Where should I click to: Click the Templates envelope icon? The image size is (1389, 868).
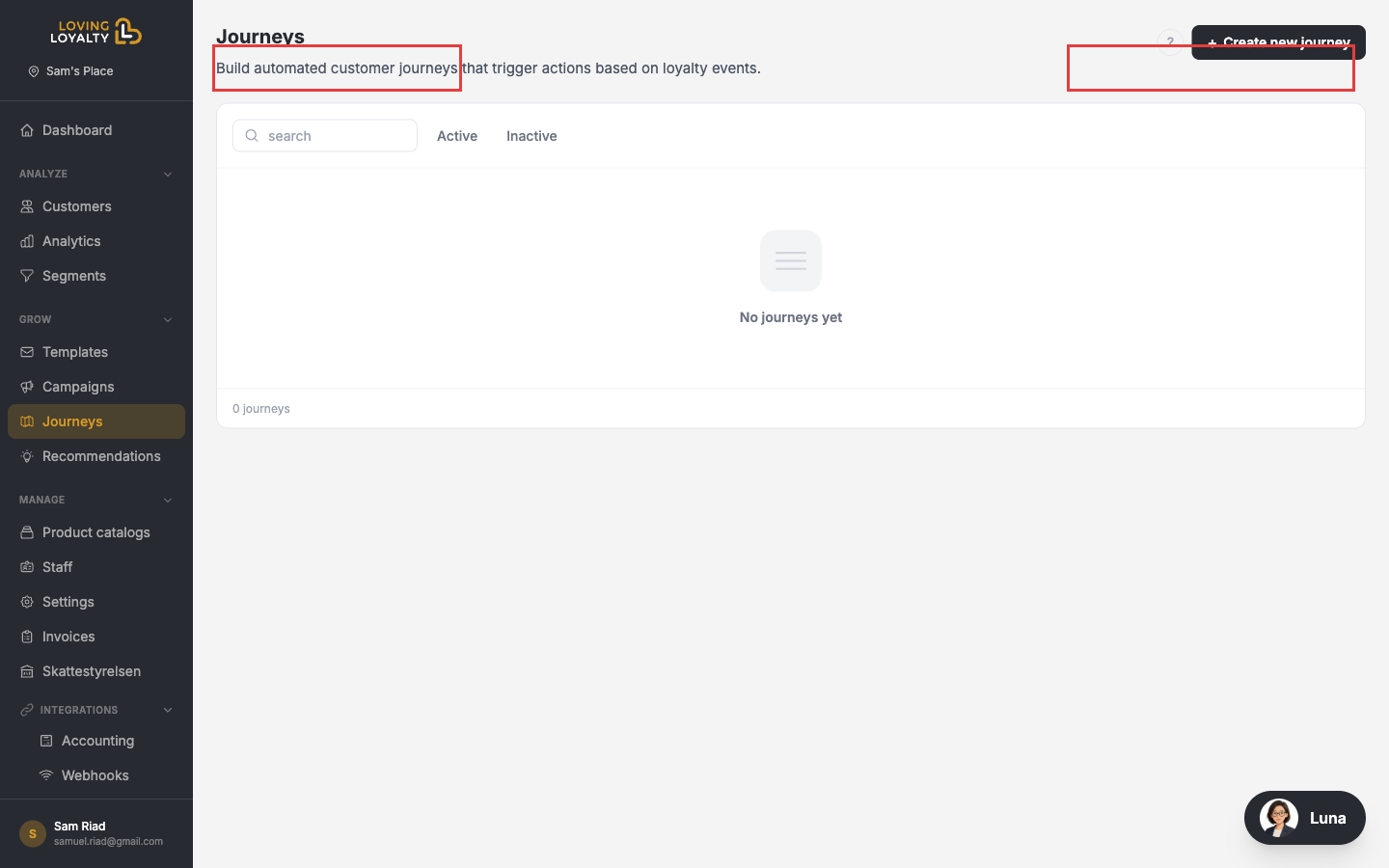(27, 352)
